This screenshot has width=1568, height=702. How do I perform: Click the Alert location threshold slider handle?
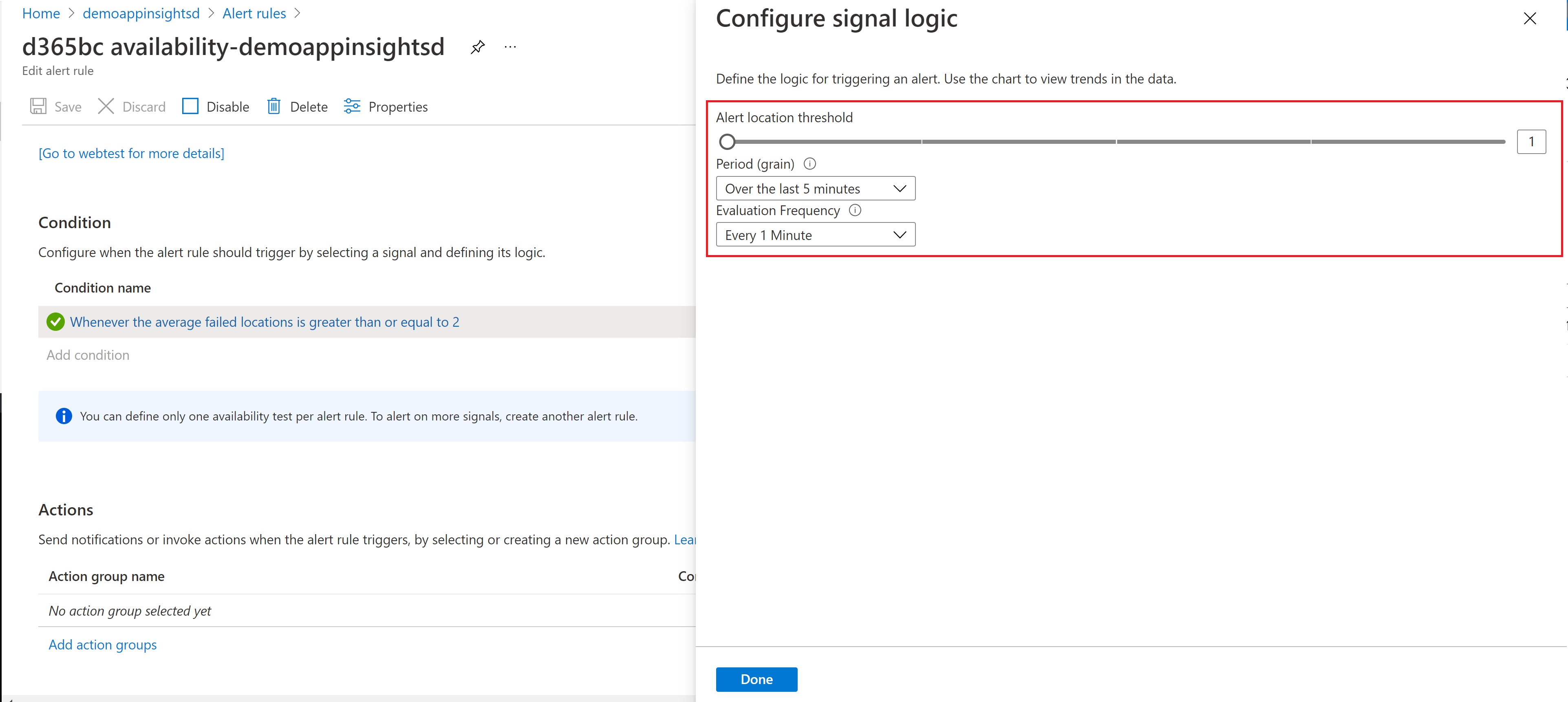[727, 142]
